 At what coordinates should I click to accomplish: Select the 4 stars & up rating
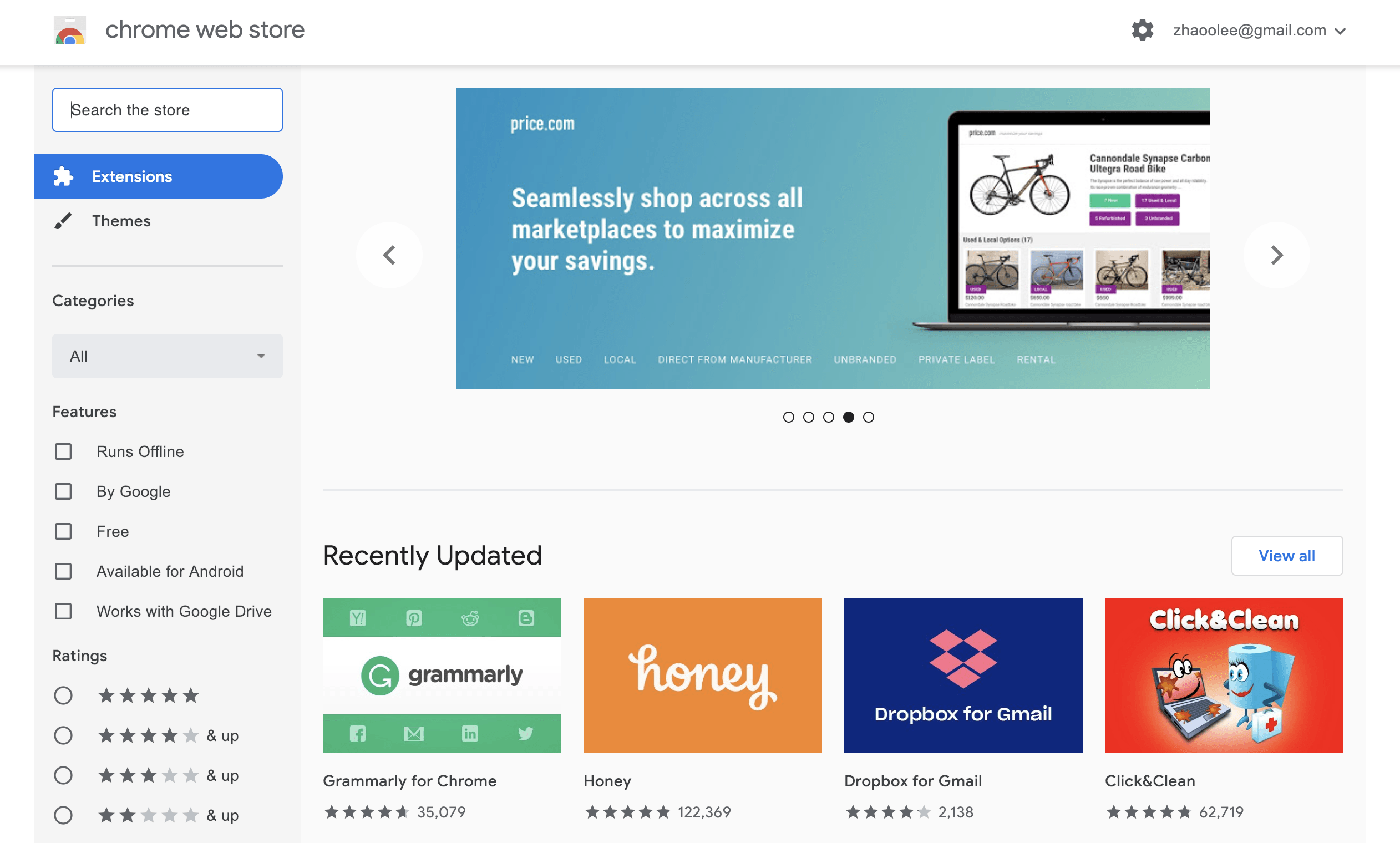(63, 735)
